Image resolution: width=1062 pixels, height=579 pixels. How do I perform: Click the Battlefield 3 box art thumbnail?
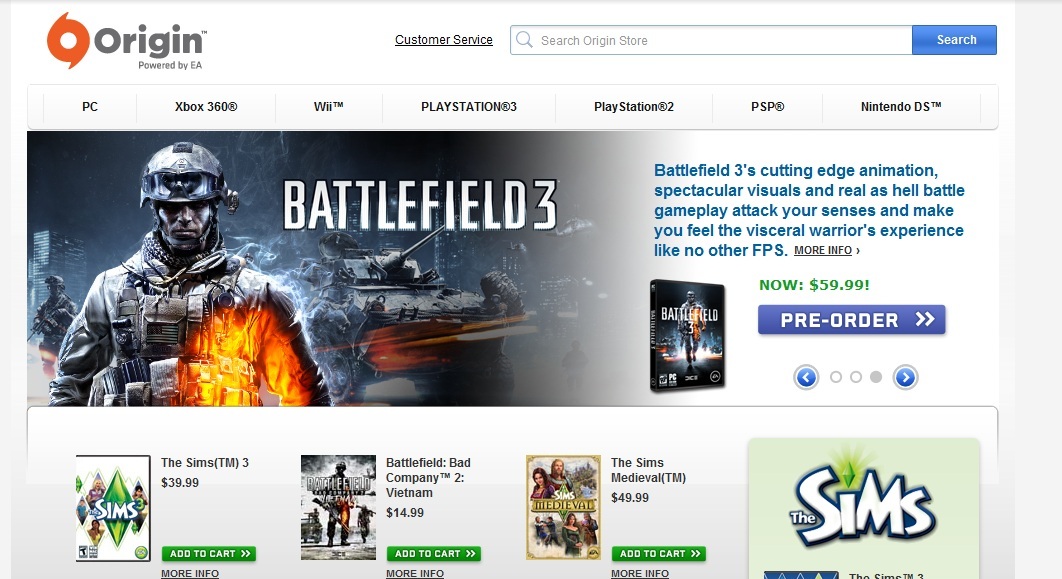click(x=687, y=335)
